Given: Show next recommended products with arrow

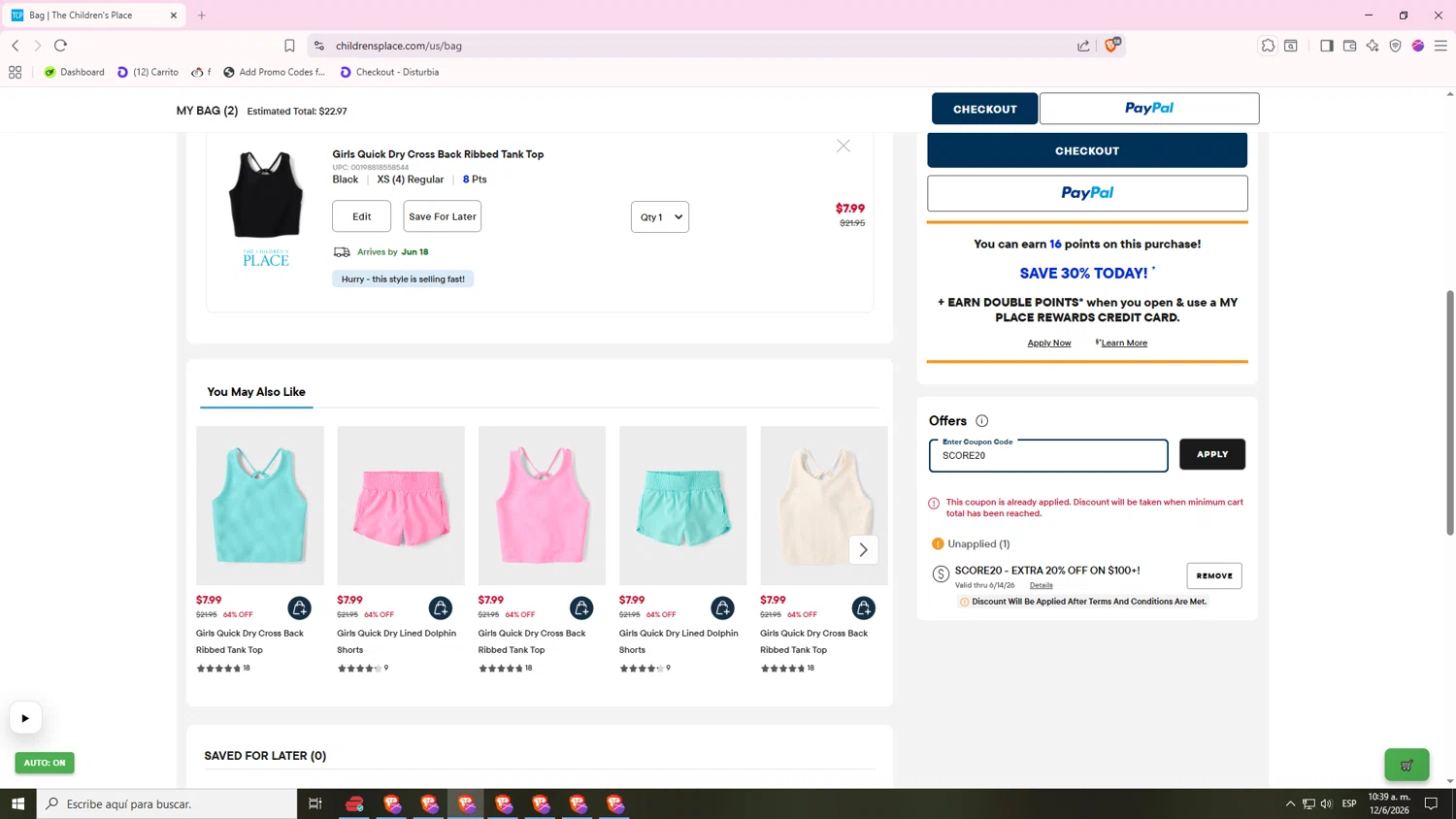Looking at the screenshot, I should (863, 549).
